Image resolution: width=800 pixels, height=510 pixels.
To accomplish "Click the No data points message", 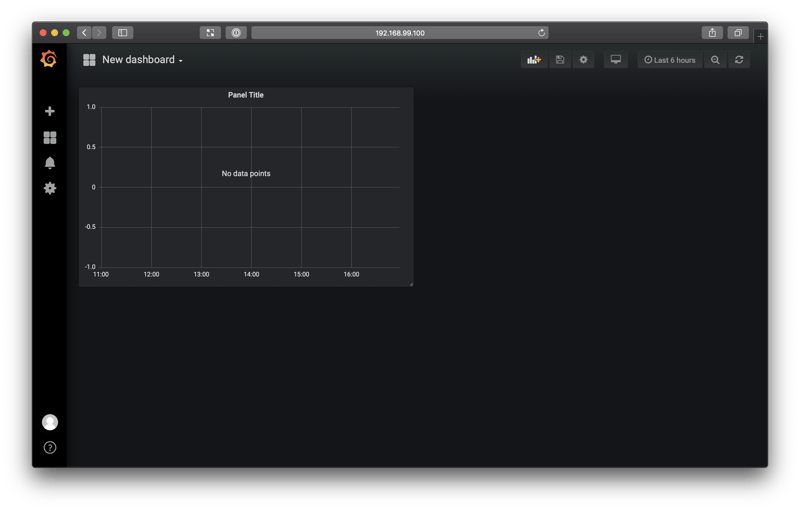I will (x=246, y=173).
